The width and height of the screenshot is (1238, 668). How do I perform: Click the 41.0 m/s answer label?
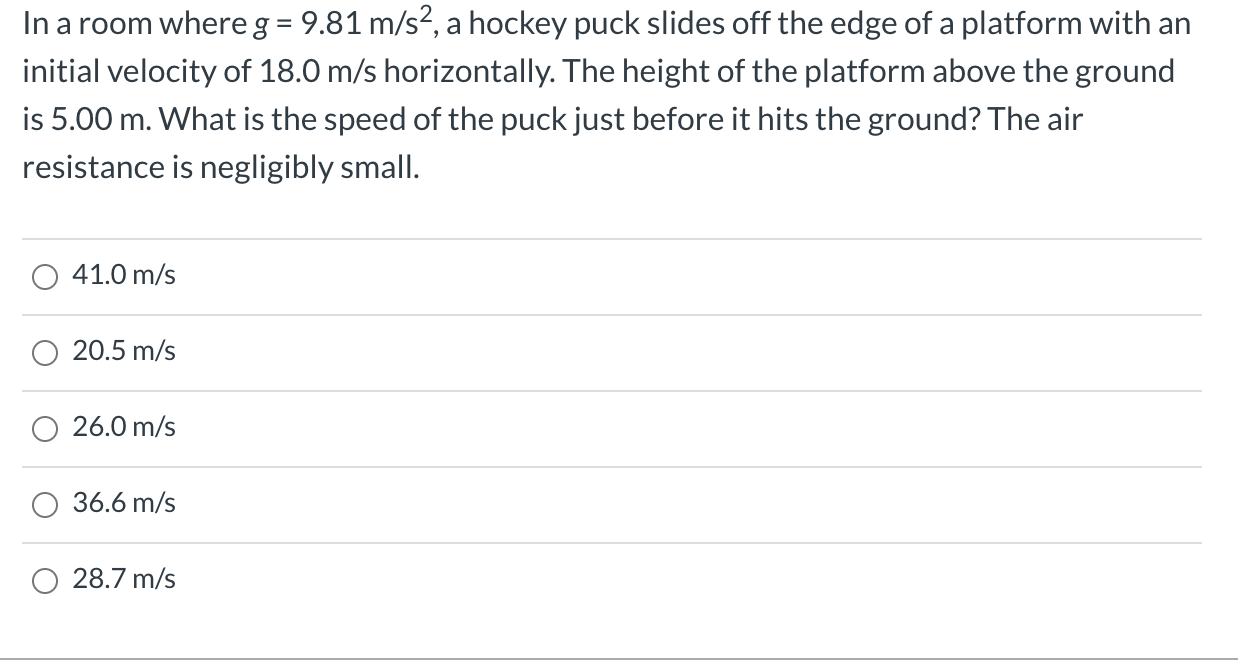pos(122,276)
